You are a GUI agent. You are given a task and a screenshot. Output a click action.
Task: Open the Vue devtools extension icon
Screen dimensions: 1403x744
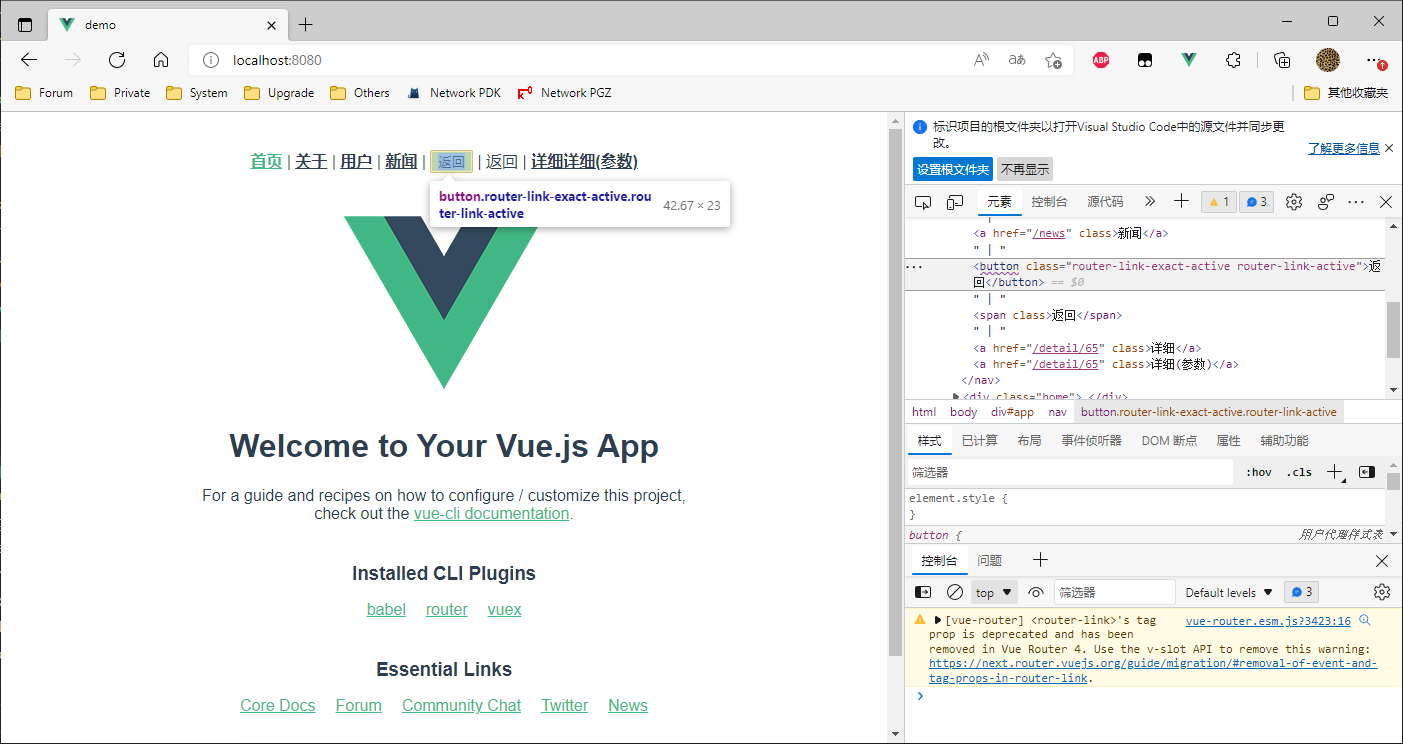[1188, 60]
